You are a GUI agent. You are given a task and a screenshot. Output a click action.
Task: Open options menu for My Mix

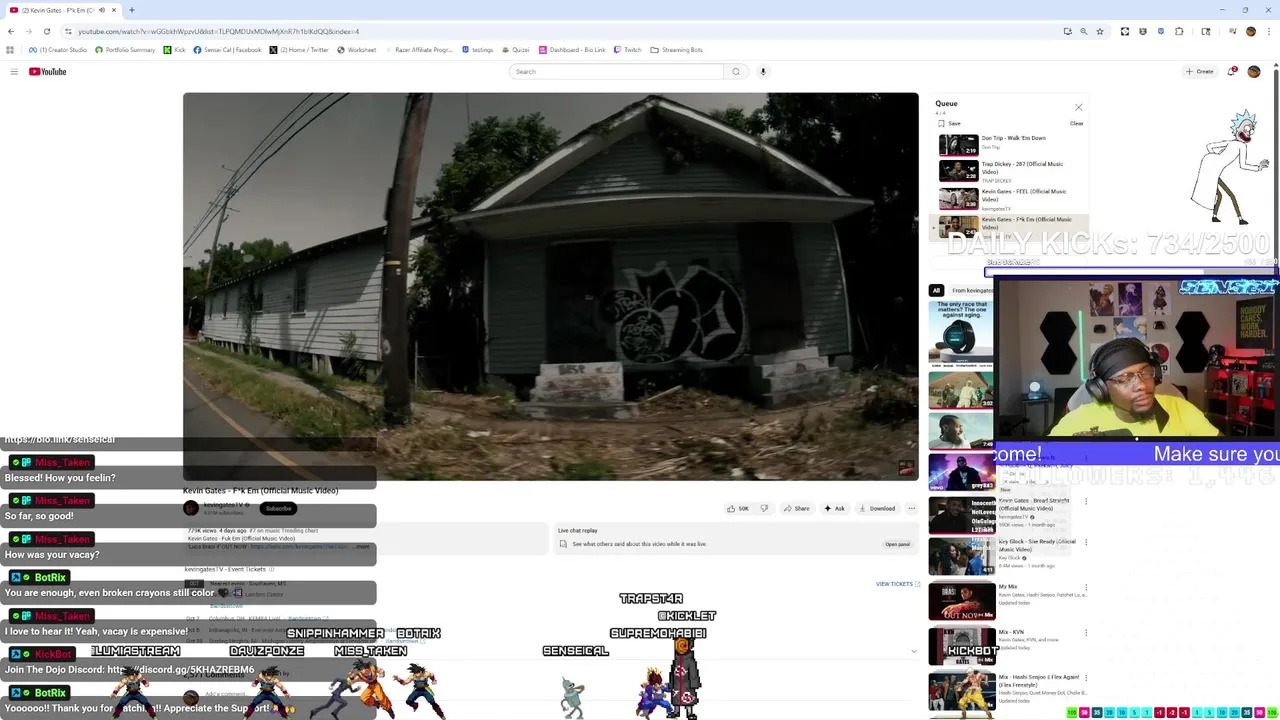point(1086,588)
